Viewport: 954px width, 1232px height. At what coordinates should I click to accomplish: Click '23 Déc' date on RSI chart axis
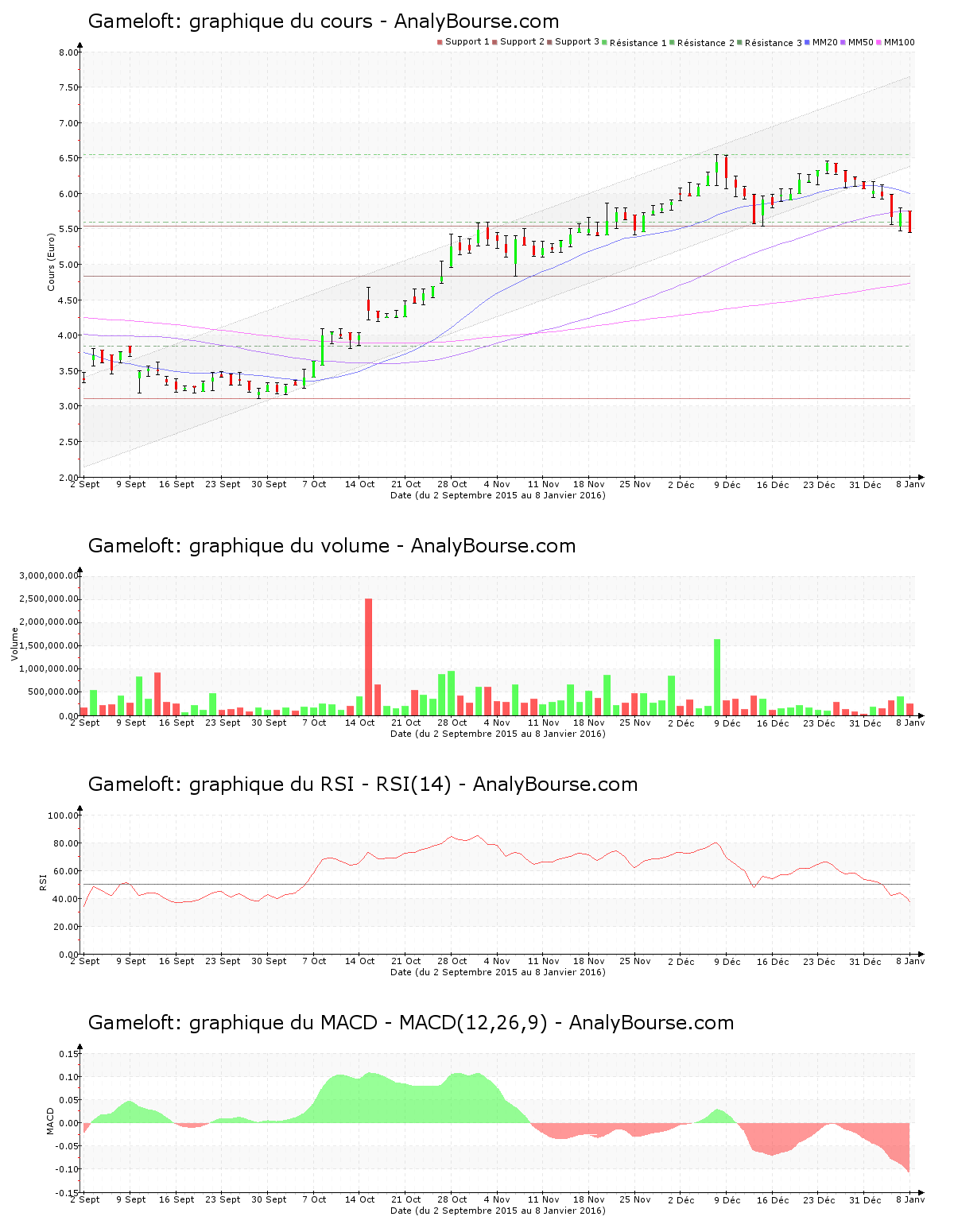click(x=819, y=961)
